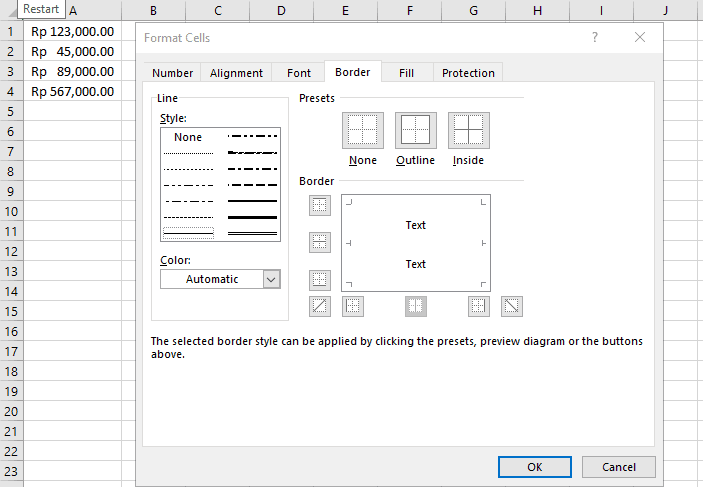703x487 pixels.
Task: Click OK to confirm Format Cells
Action: point(534,467)
